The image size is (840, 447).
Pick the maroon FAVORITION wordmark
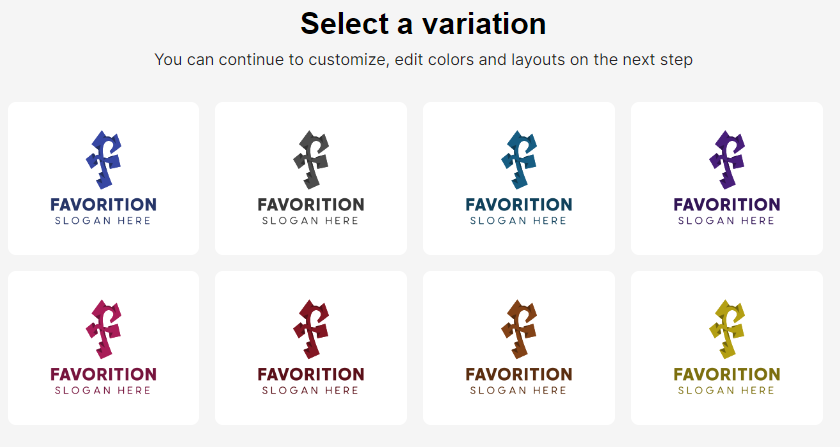[x=311, y=374]
